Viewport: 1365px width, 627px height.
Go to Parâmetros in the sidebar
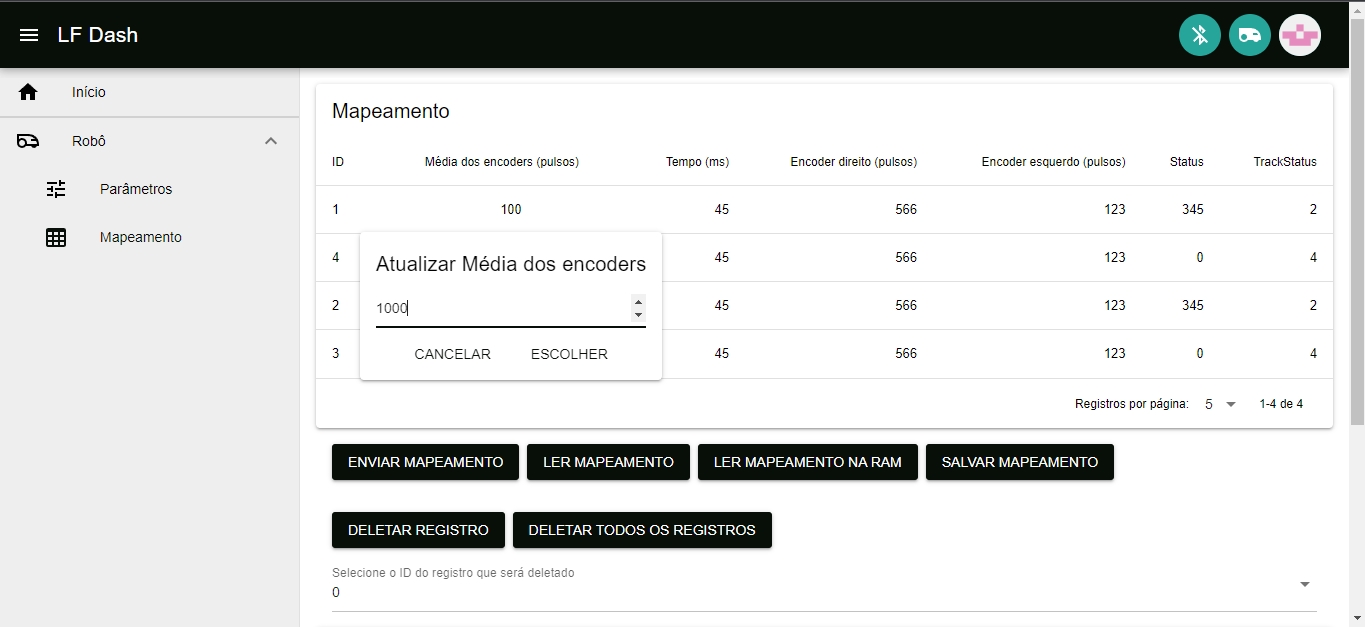pyautogui.click(x=136, y=189)
